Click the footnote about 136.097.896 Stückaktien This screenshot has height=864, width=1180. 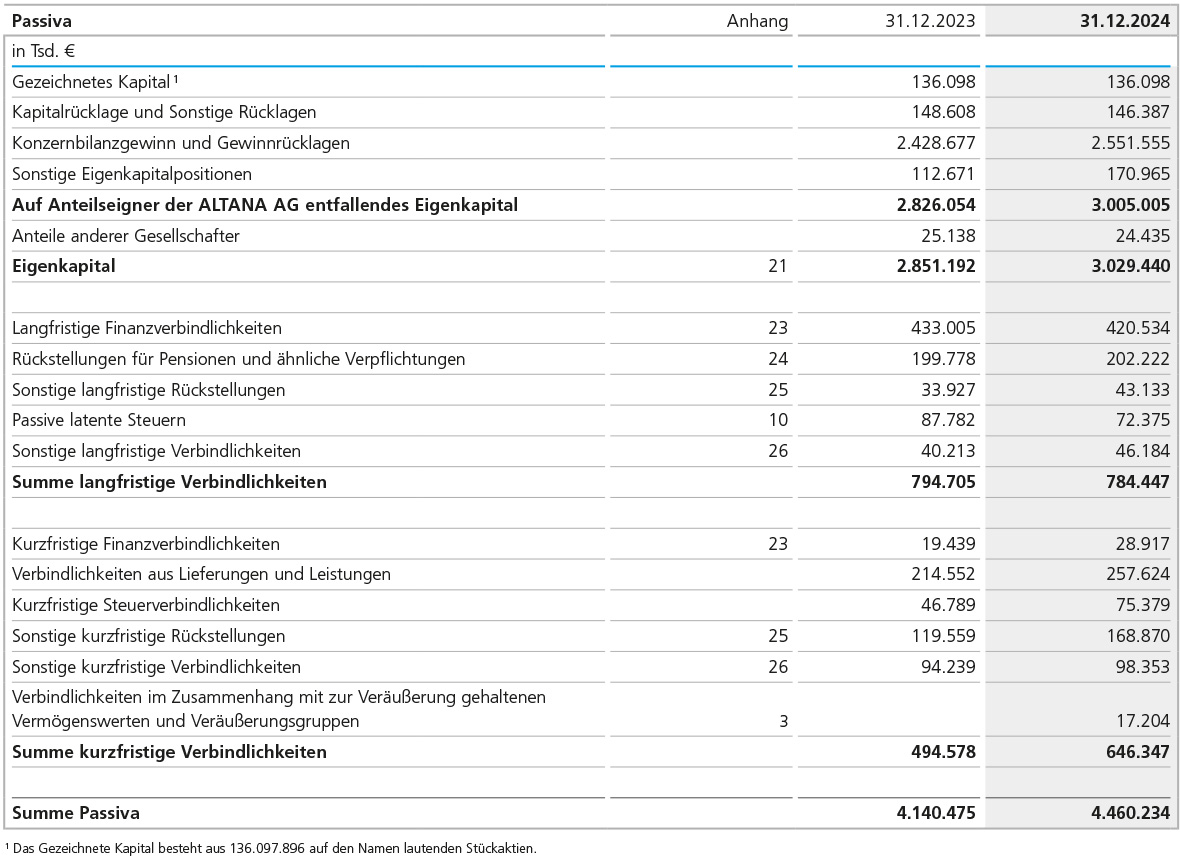(270, 848)
